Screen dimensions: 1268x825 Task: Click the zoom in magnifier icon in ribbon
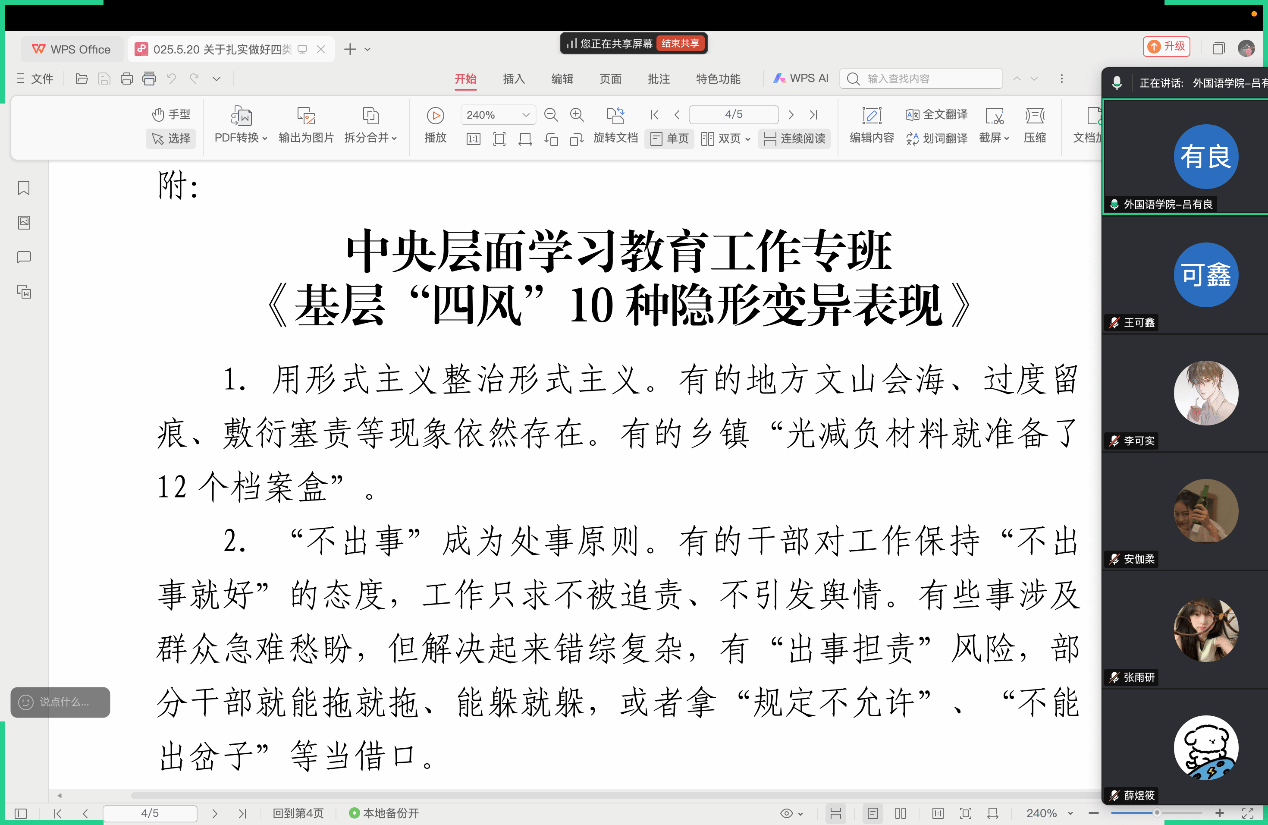click(x=577, y=115)
